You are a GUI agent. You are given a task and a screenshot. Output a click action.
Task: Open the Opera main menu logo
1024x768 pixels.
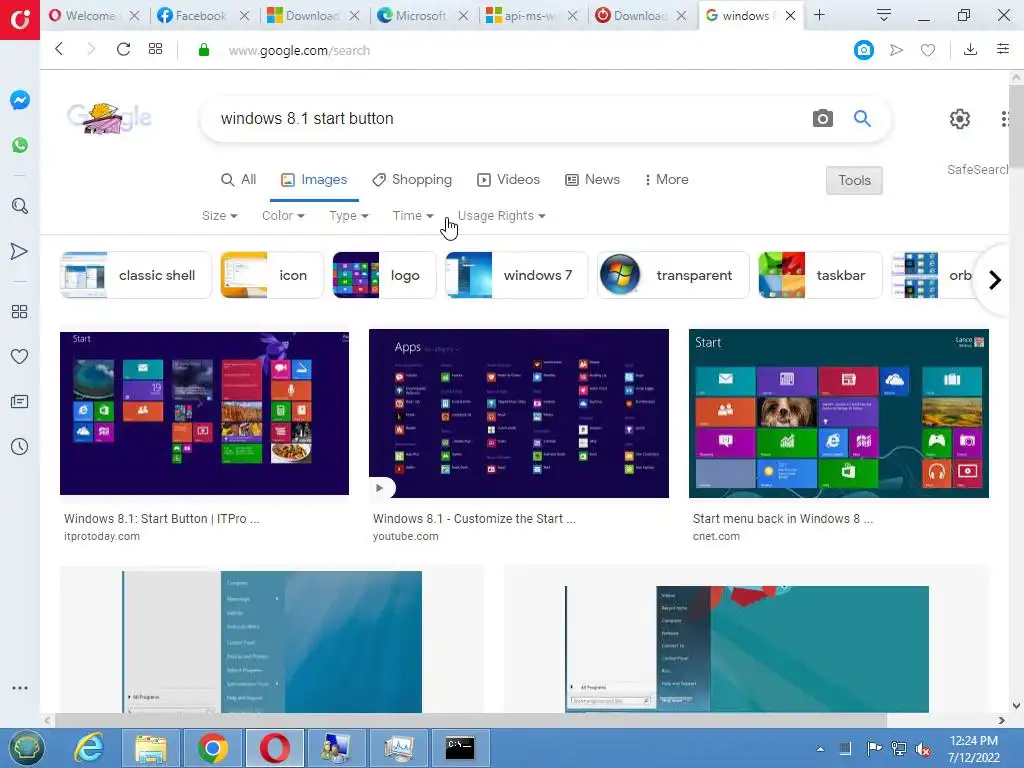pyautogui.click(x=20, y=20)
